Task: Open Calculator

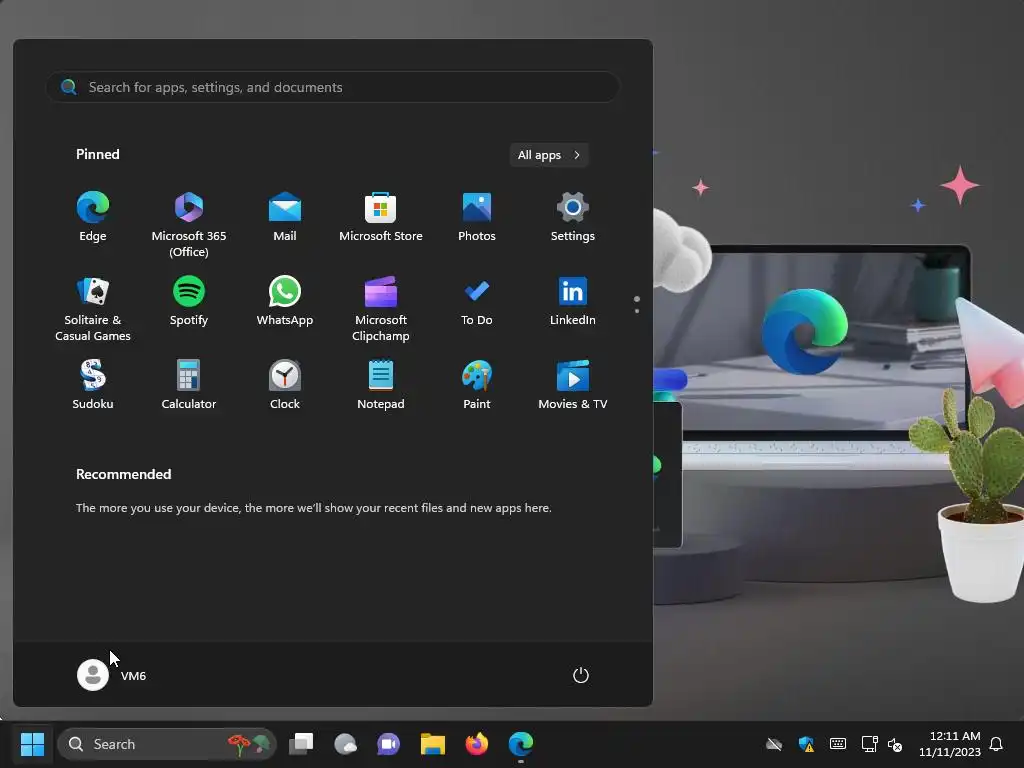Action: coord(189,385)
